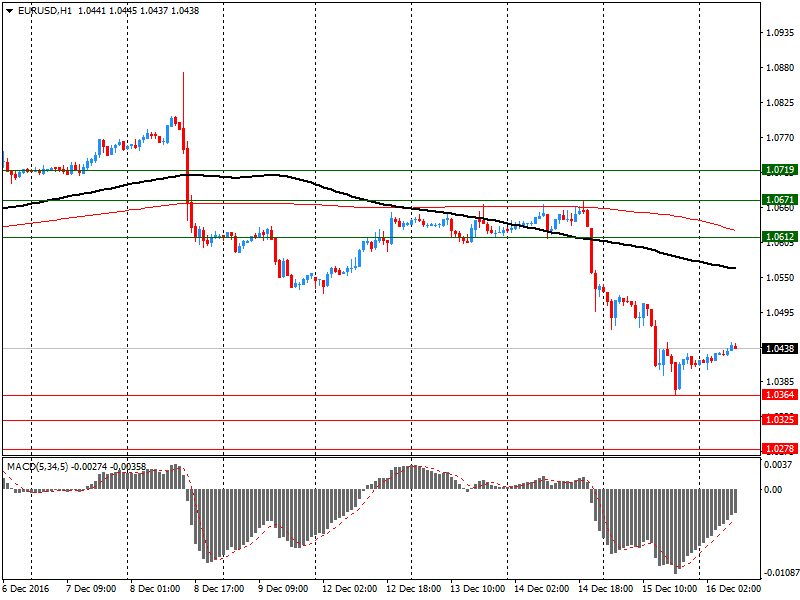Image resolution: width=800 pixels, height=600 pixels.
Task: Open the chart dropdown arrow beside EURUSD,H1
Action: (x=10, y=11)
